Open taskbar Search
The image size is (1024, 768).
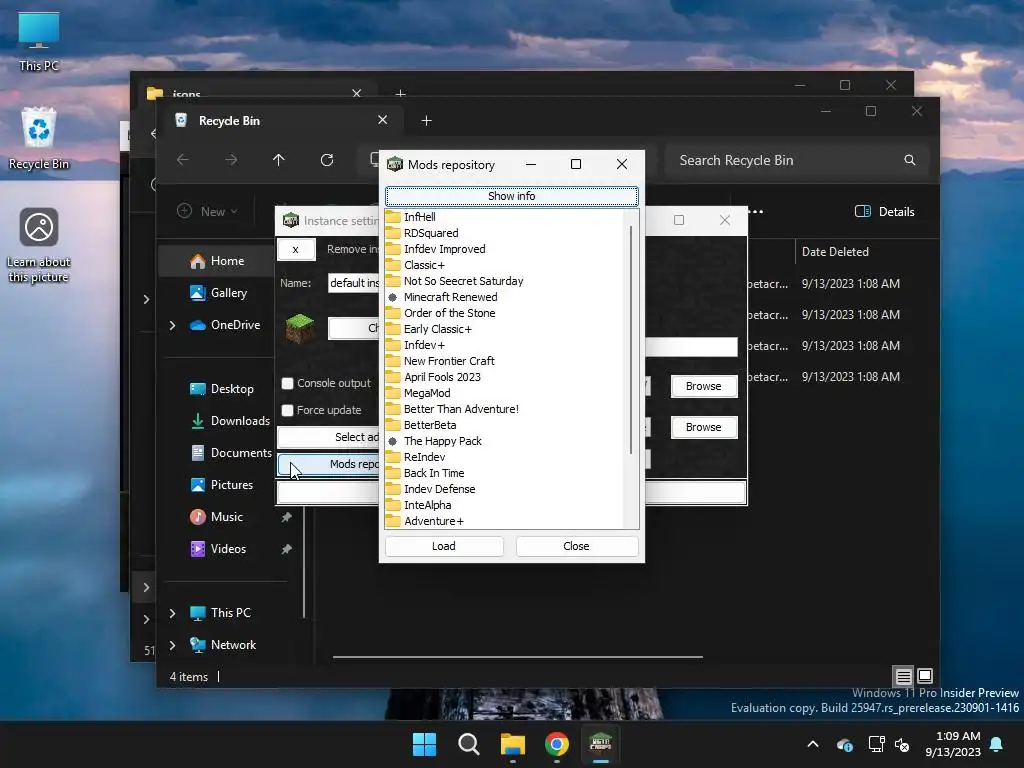click(468, 744)
